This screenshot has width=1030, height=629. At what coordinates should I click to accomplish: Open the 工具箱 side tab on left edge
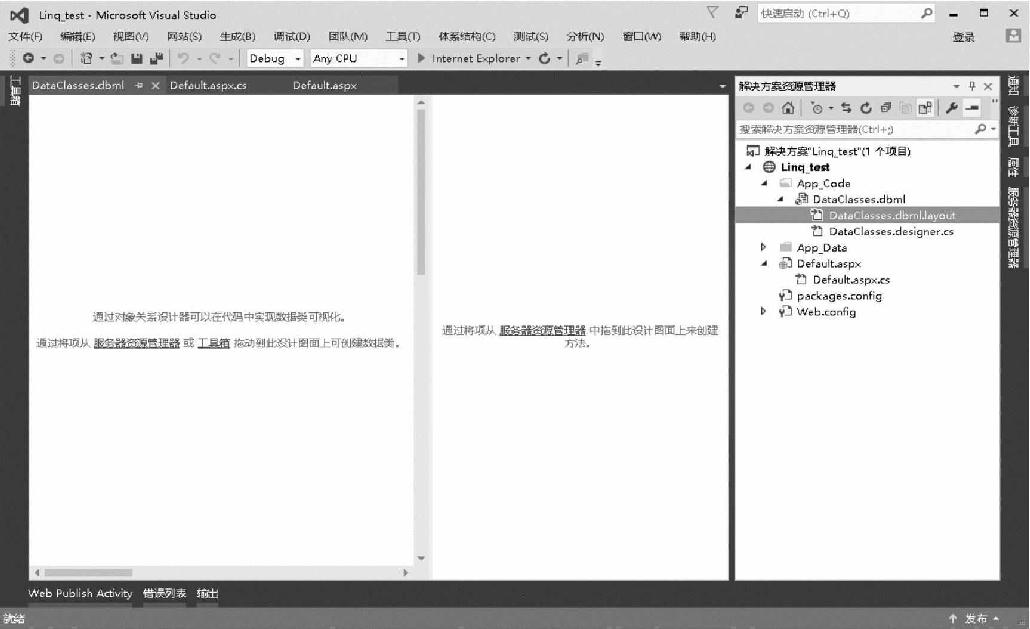(x=16, y=91)
